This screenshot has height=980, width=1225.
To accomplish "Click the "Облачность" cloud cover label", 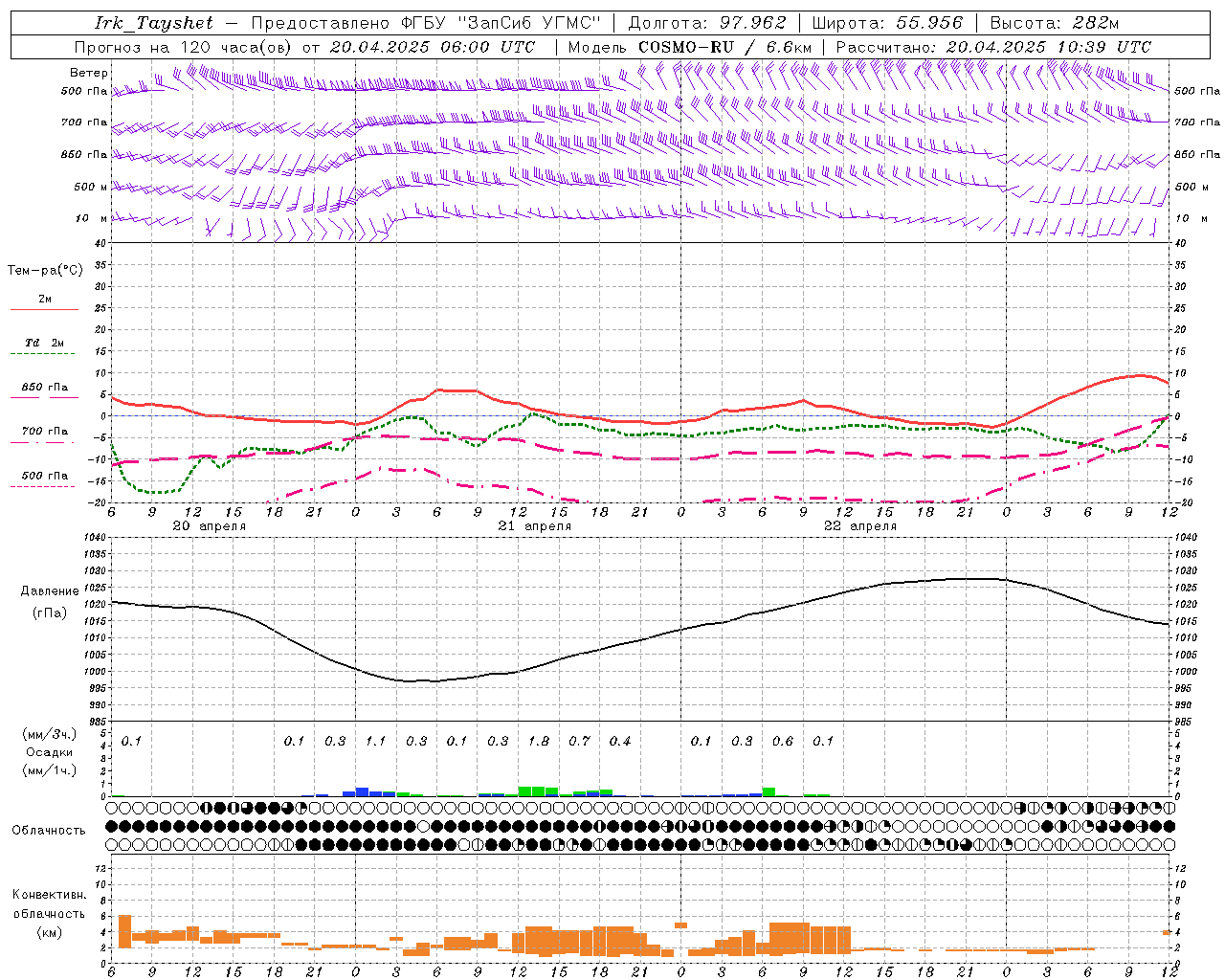I will click(x=49, y=830).
